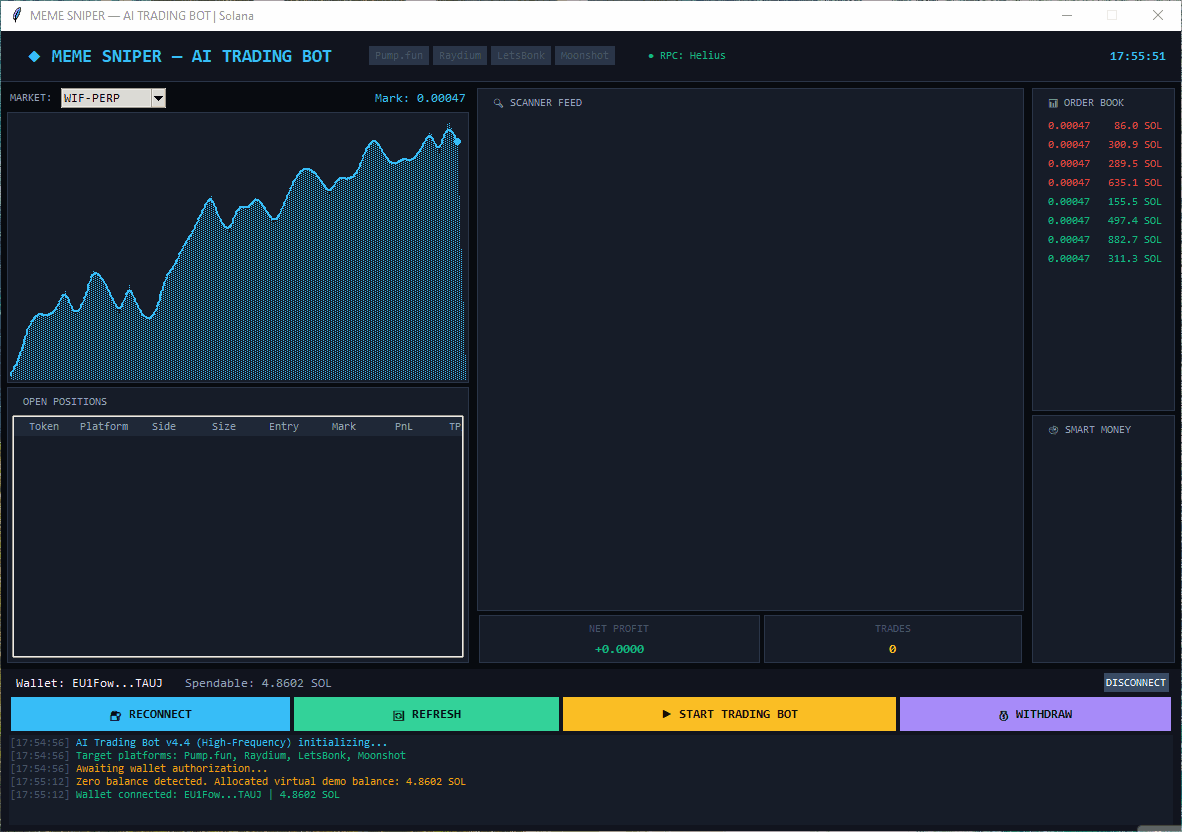Disconnect the wallet

[1136, 683]
